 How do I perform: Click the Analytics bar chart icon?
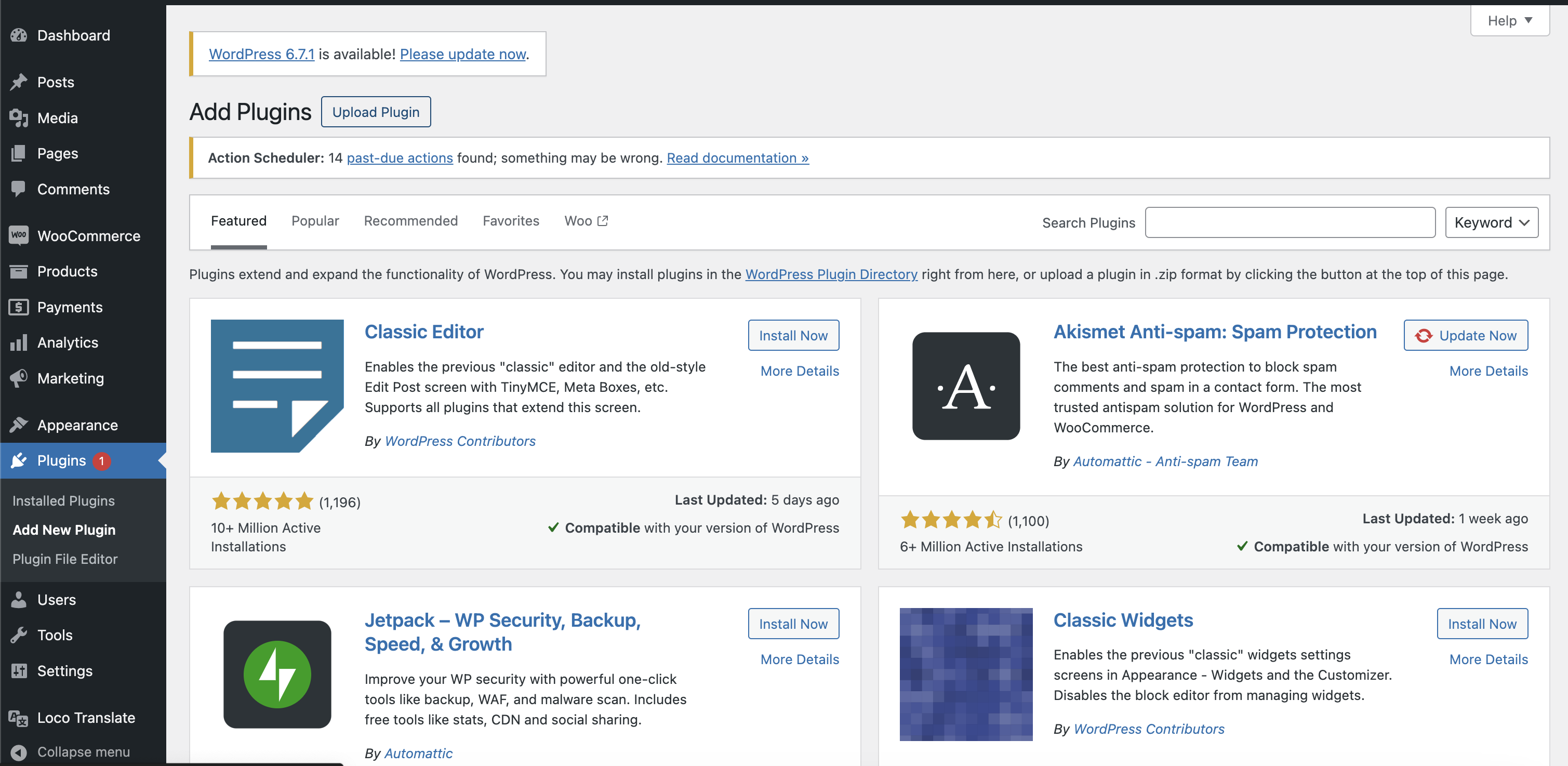[x=19, y=343]
